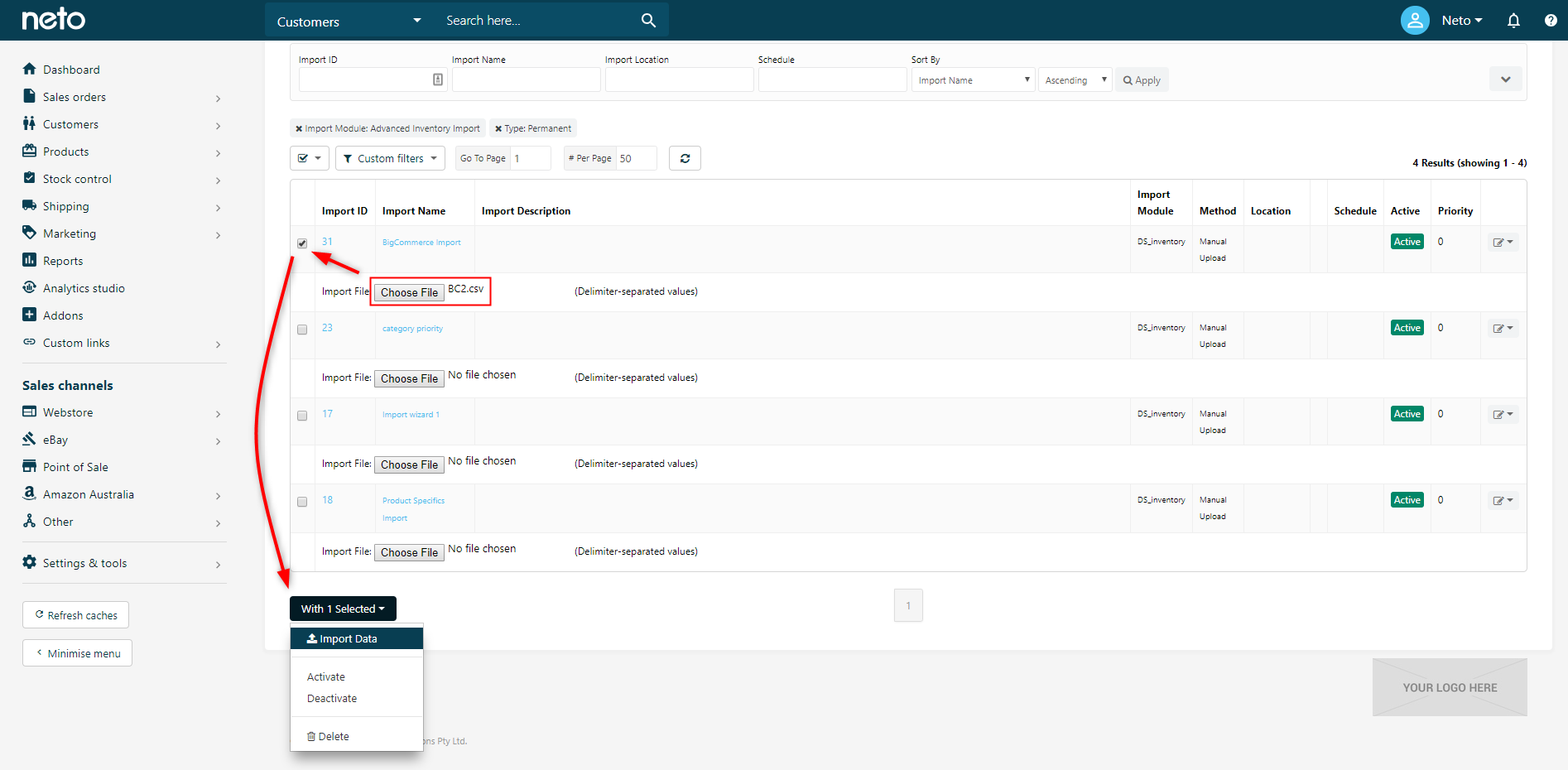Select Import Data from the menu
Viewport: 1568px width, 770px height.
click(x=357, y=638)
